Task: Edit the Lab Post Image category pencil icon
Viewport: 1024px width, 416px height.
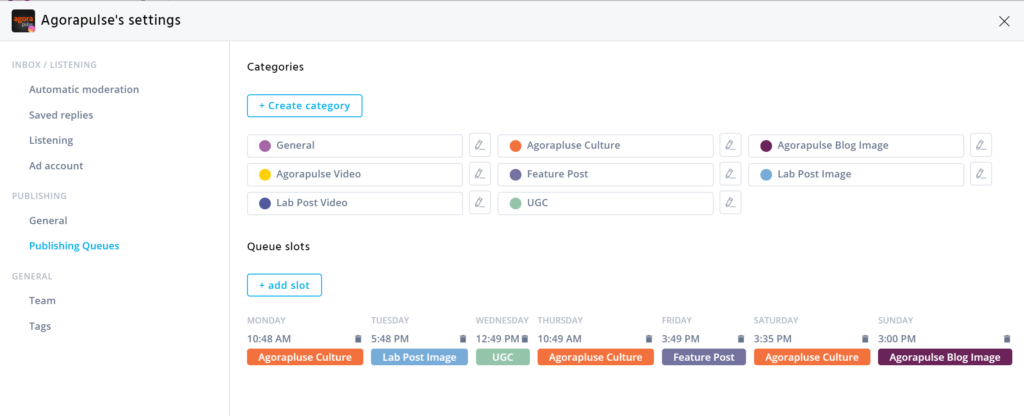Action: [x=981, y=174]
